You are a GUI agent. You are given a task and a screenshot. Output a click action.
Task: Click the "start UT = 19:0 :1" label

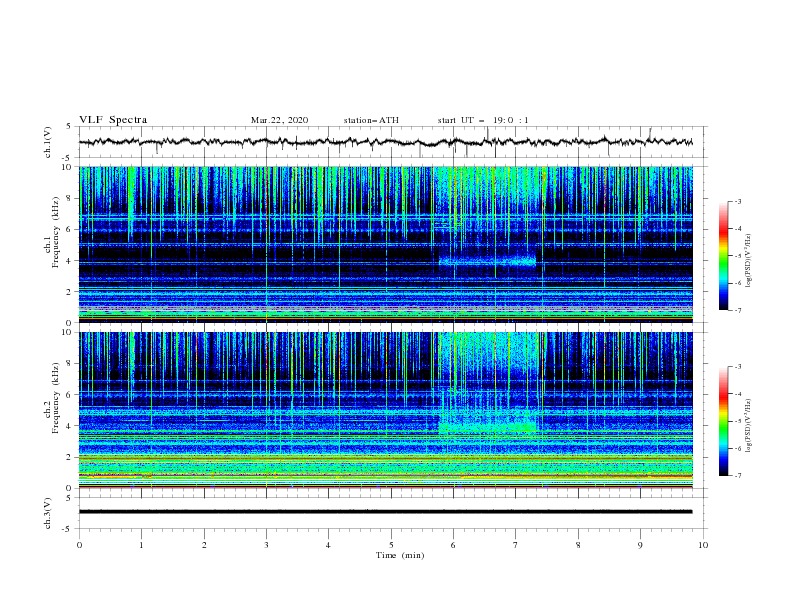pyautogui.click(x=483, y=120)
